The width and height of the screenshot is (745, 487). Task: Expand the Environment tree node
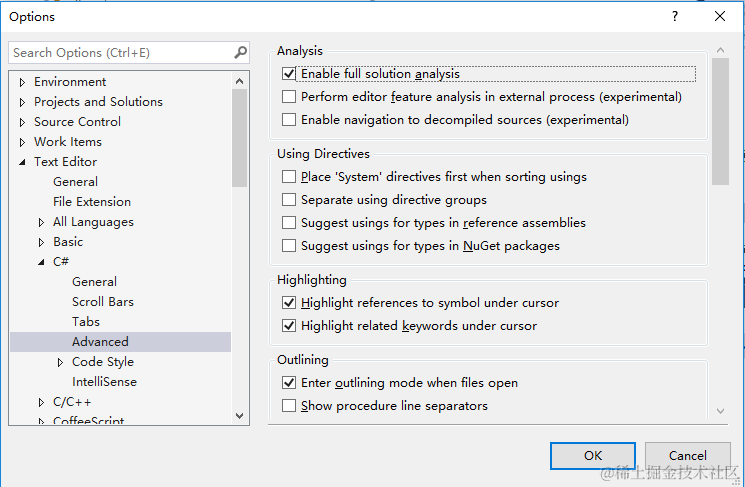(22, 82)
